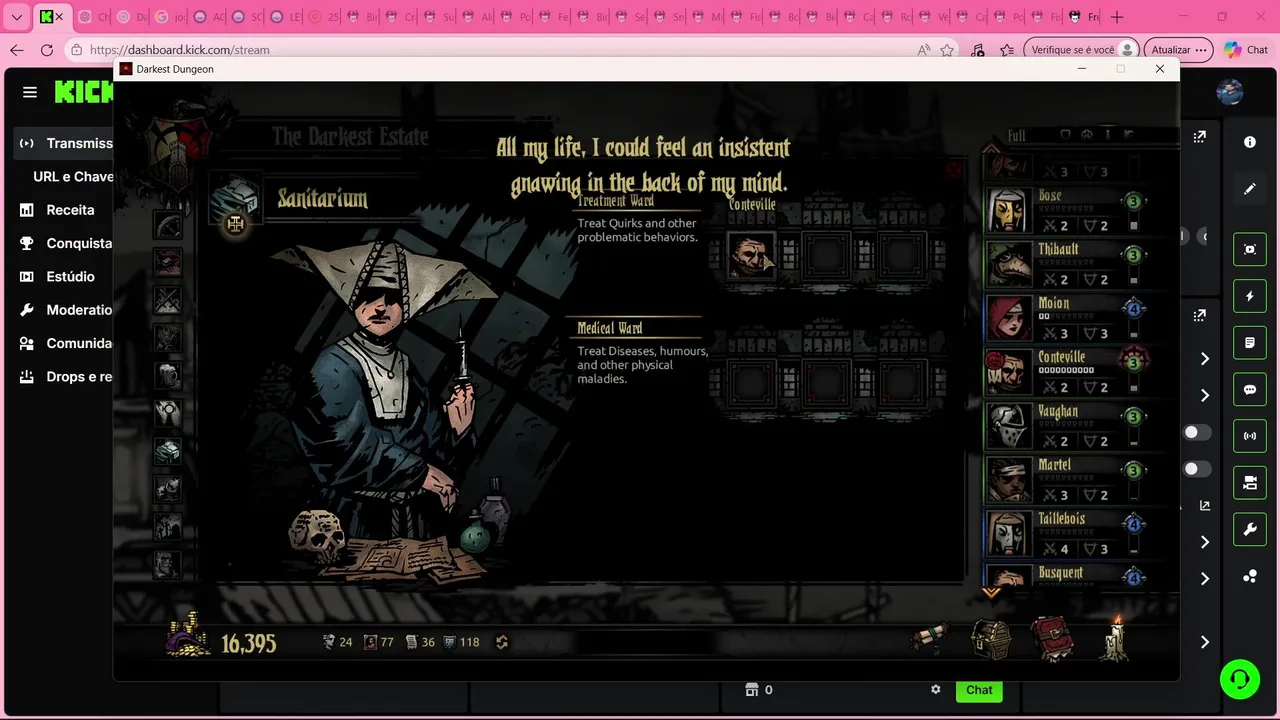Image resolution: width=1280 pixels, height=720 pixels.
Task: Open the red journal book icon
Action: (x=1053, y=640)
